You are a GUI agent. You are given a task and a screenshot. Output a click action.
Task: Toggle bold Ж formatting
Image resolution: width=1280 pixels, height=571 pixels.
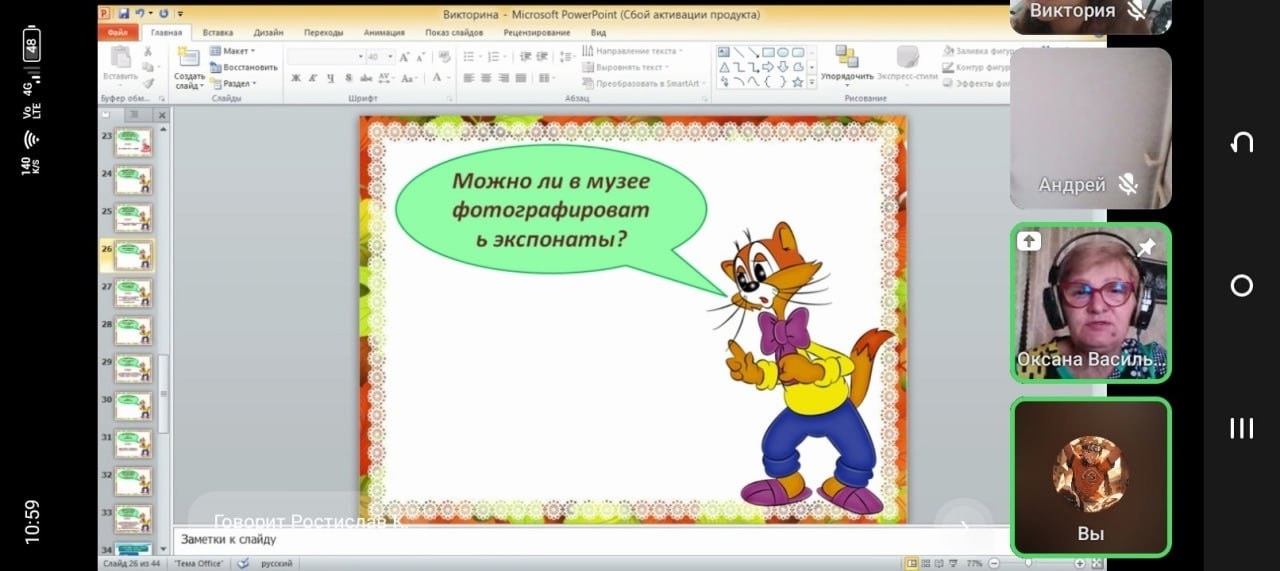[296, 78]
